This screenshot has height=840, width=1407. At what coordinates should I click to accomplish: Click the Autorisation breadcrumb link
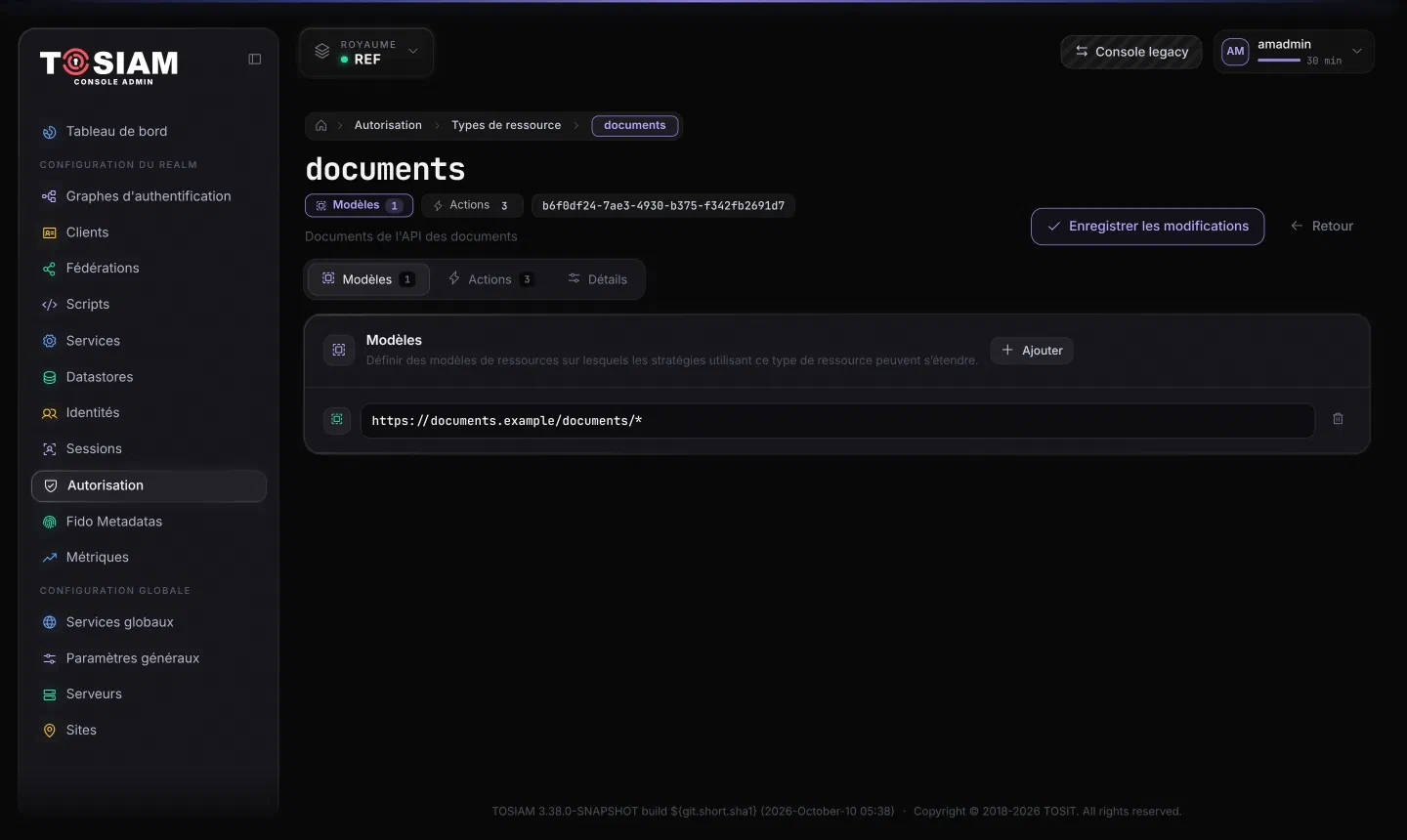point(388,126)
